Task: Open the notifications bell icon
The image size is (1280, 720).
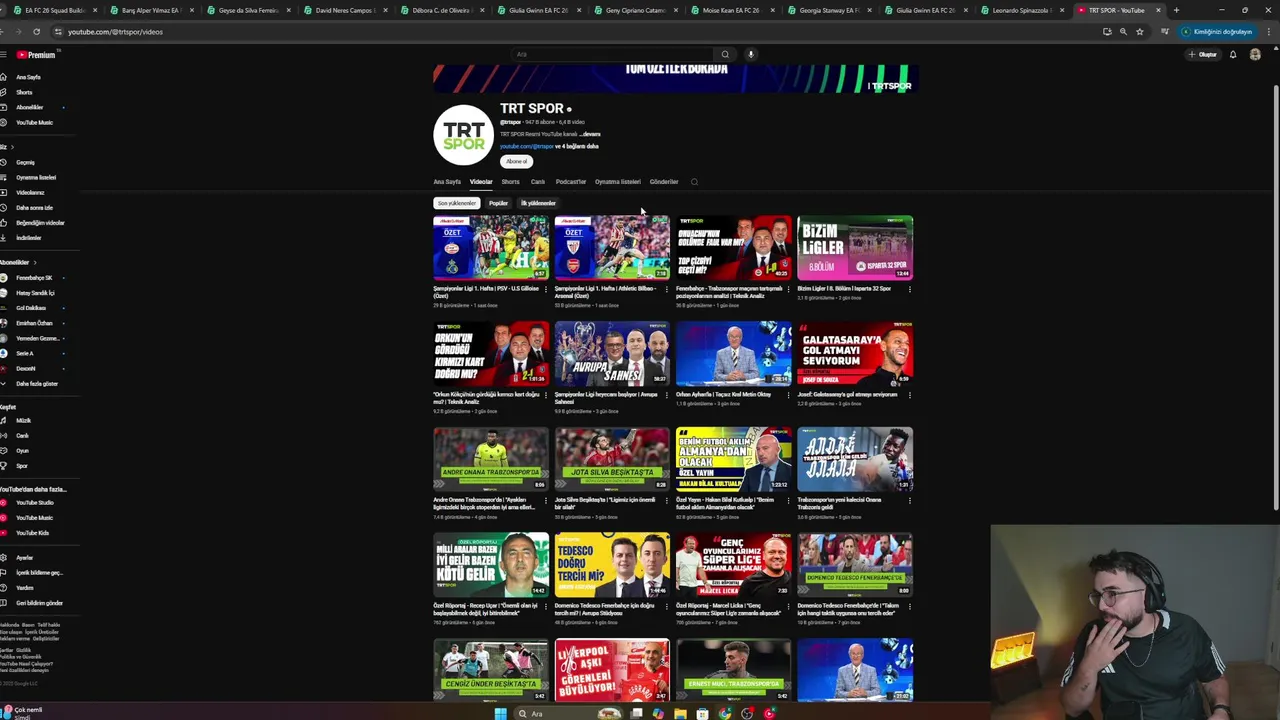Action: (1233, 54)
